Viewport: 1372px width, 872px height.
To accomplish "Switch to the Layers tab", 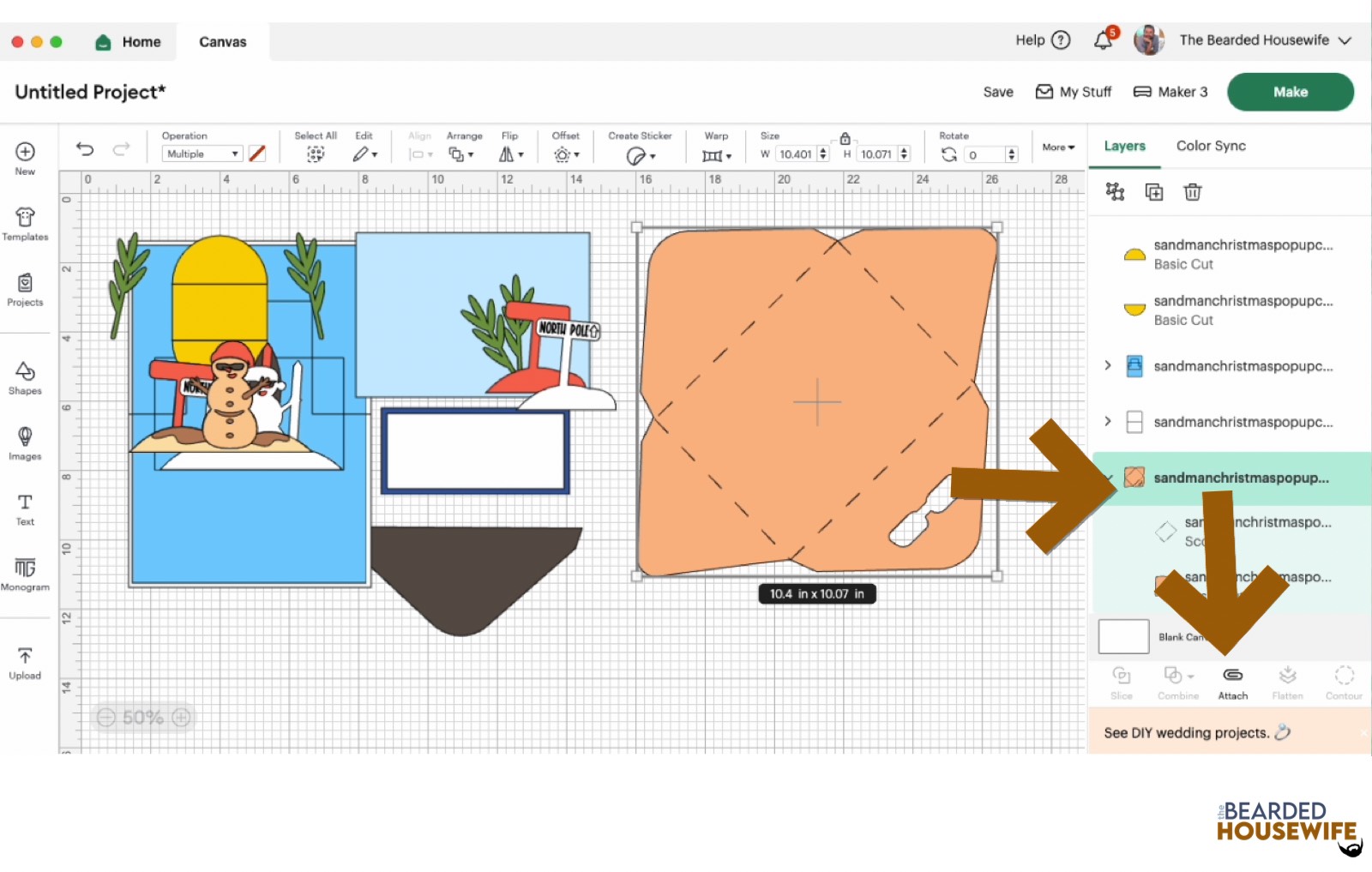I will click(x=1124, y=146).
